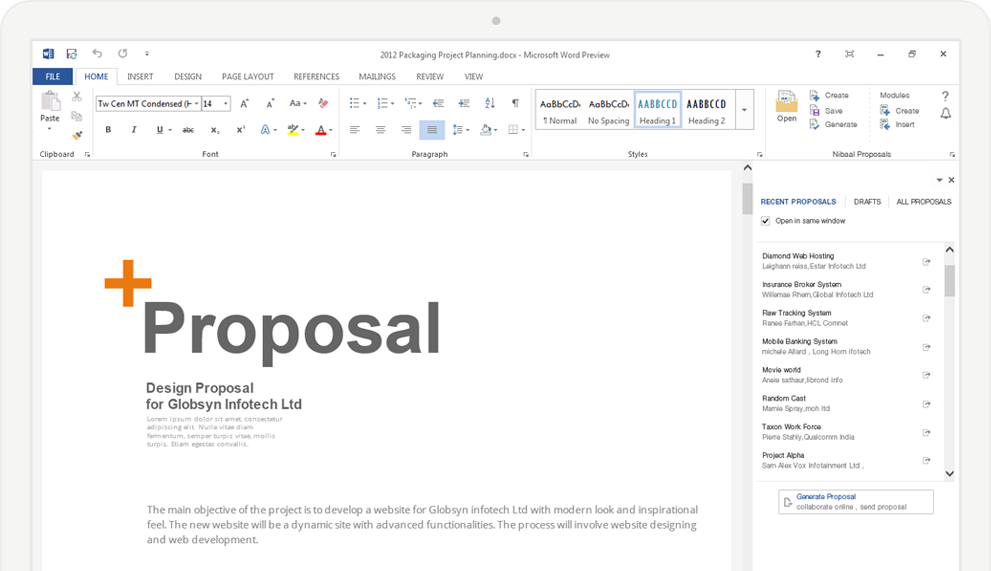The image size is (991, 571).
Task: Click the Insert module icon
Action: [x=884, y=125]
